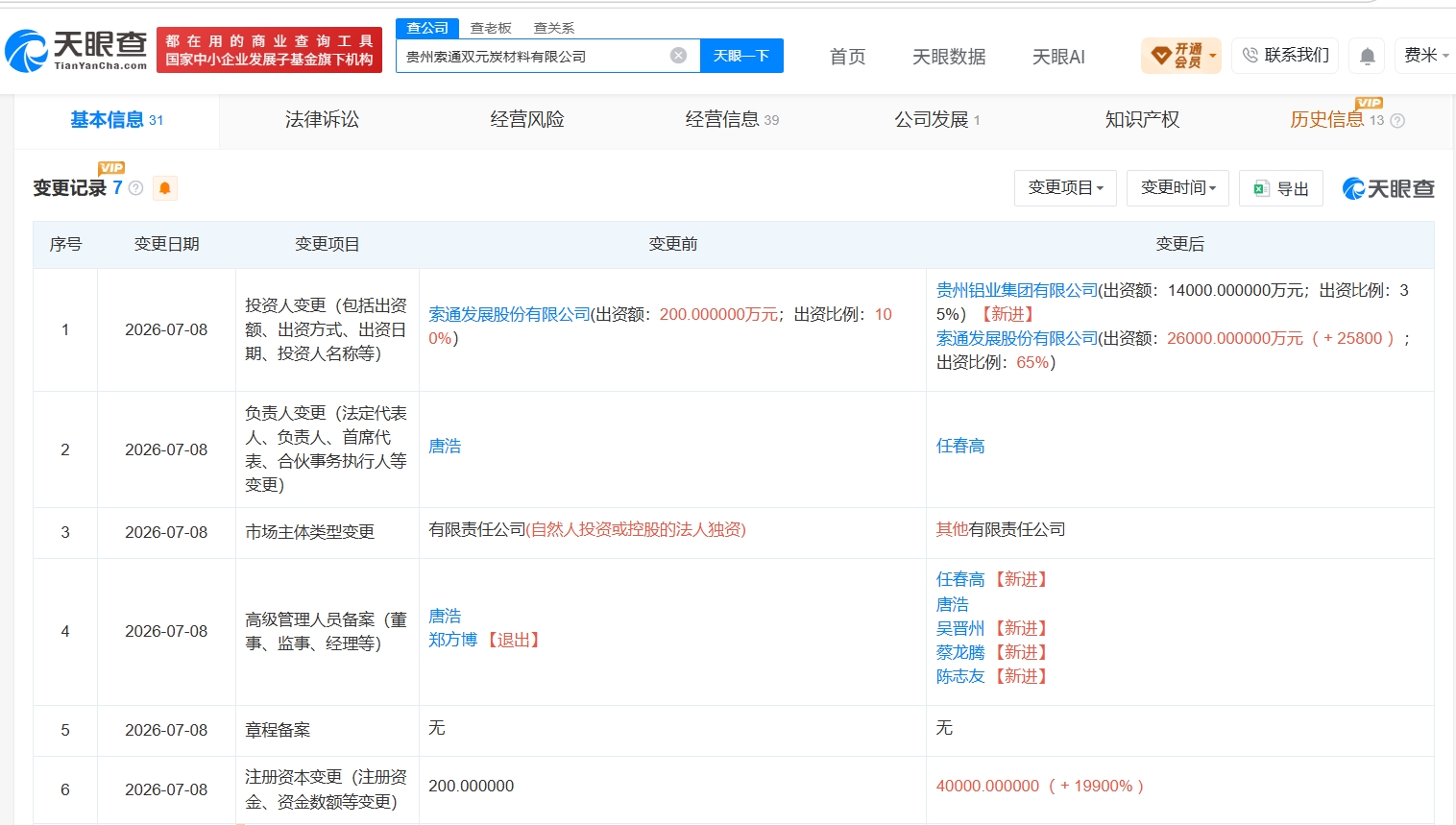This screenshot has height=825, width=1456.
Task: Click the 40000.000000 (+19900%) value
Action: pyautogui.click(x=1040, y=786)
